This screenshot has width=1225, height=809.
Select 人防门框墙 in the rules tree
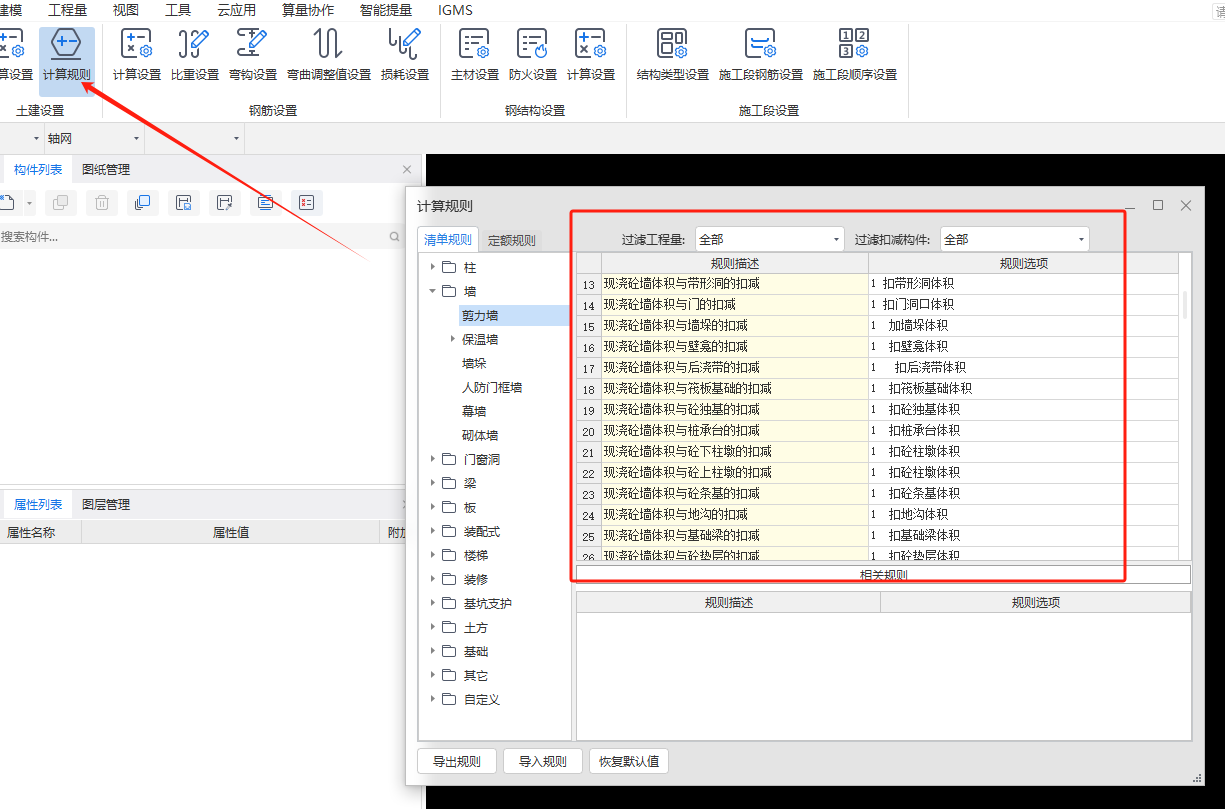pos(492,387)
